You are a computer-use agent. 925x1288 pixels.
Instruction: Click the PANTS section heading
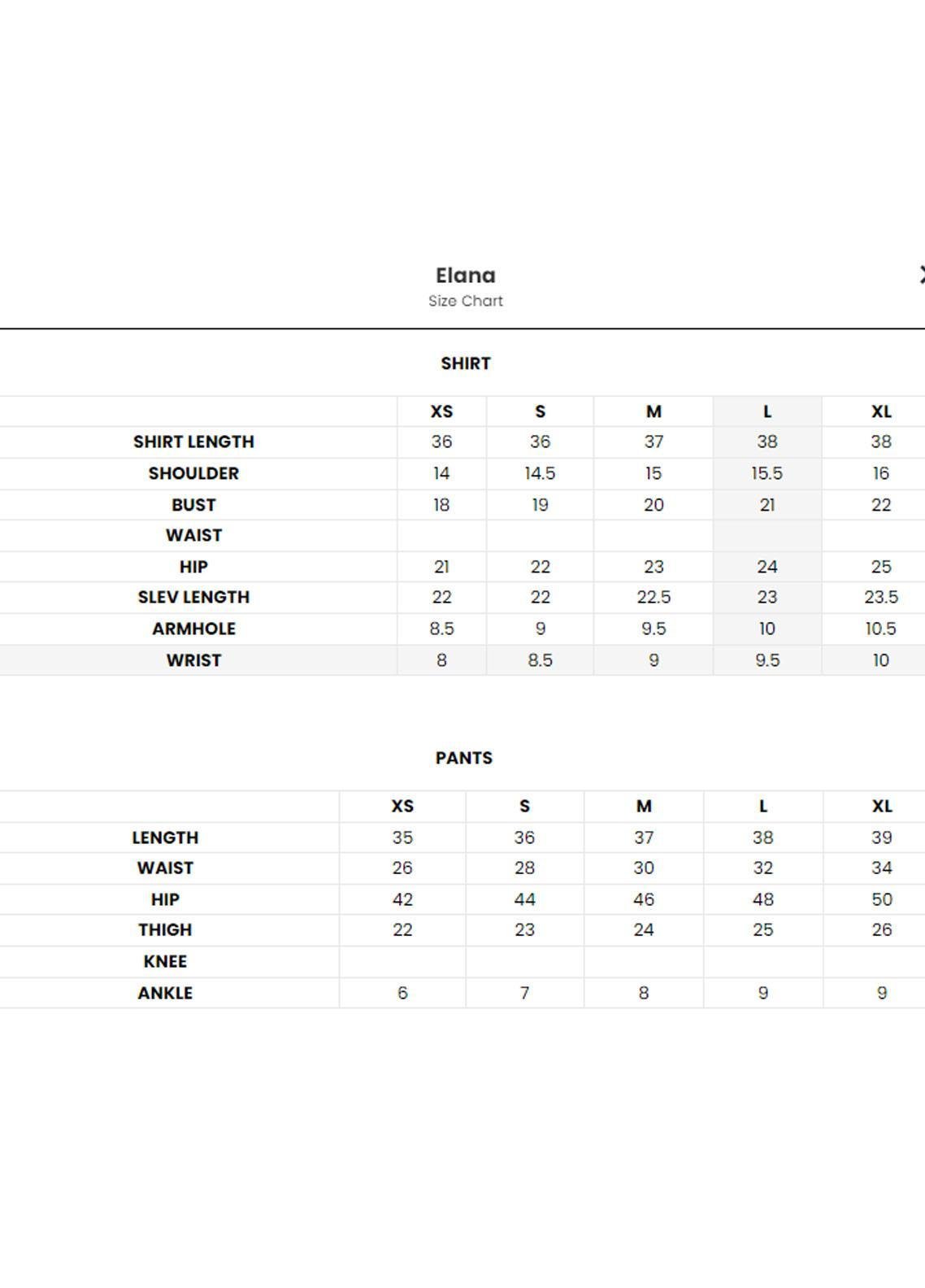click(464, 758)
